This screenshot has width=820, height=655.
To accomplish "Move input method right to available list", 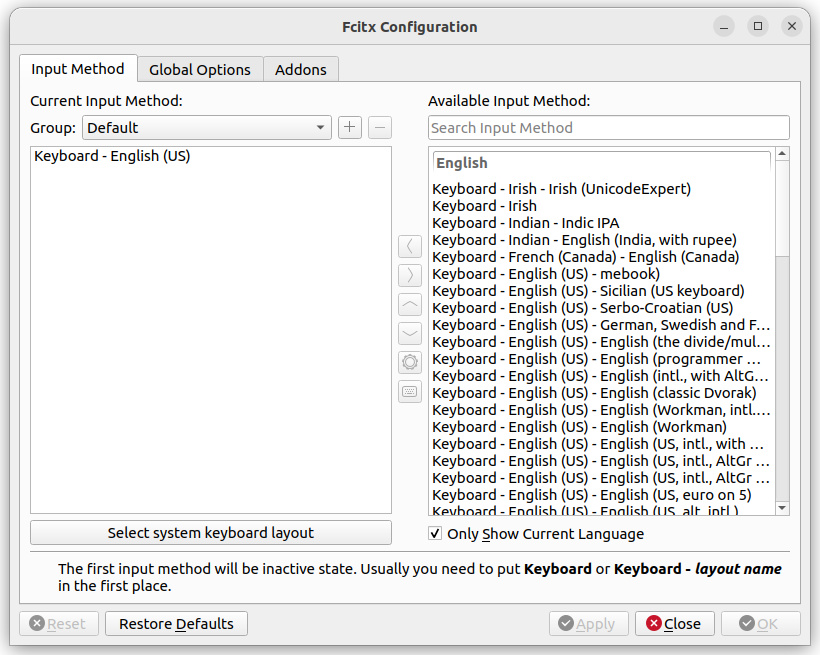I will click(x=409, y=275).
